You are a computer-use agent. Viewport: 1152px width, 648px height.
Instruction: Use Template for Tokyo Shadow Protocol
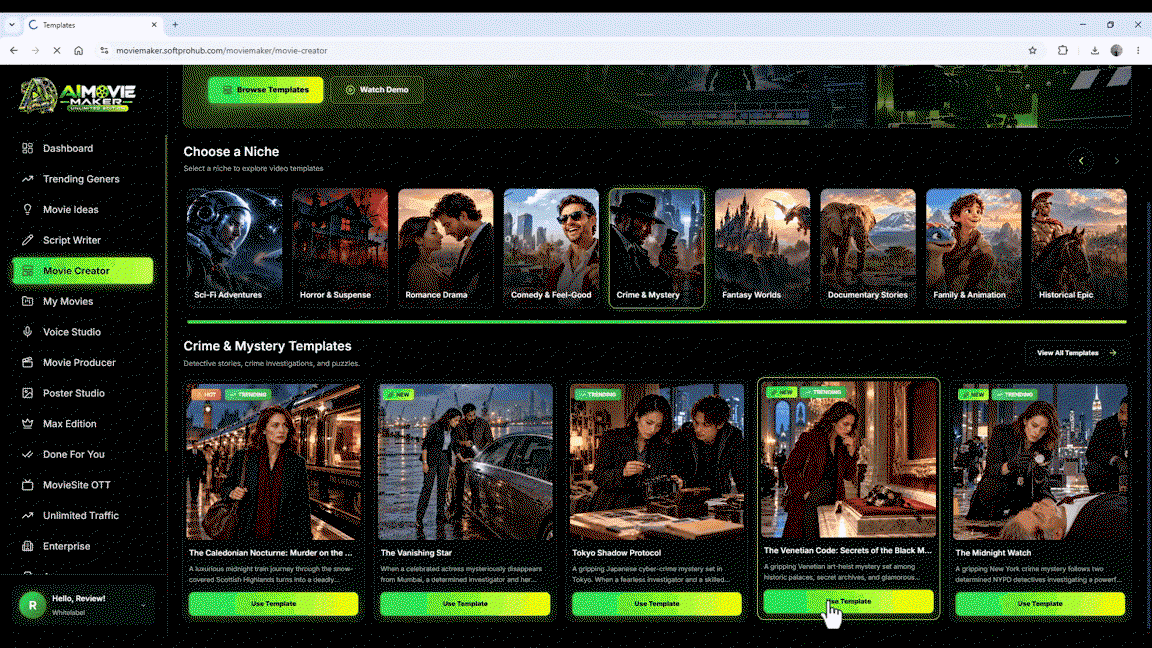point(657,604)
